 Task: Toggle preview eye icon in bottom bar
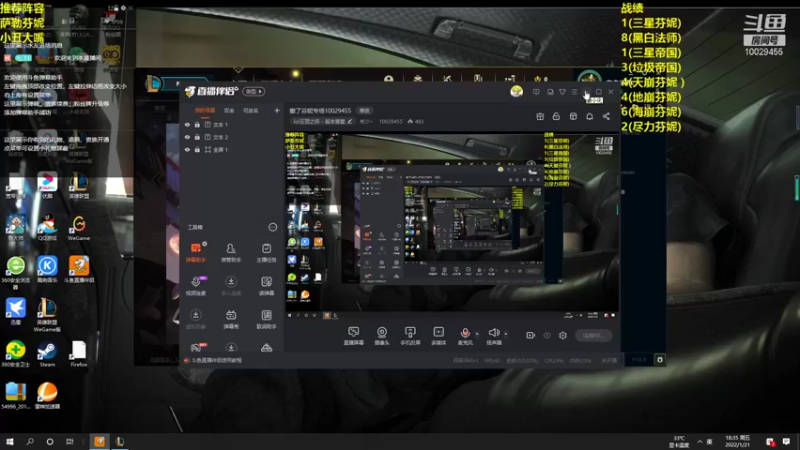547,335
